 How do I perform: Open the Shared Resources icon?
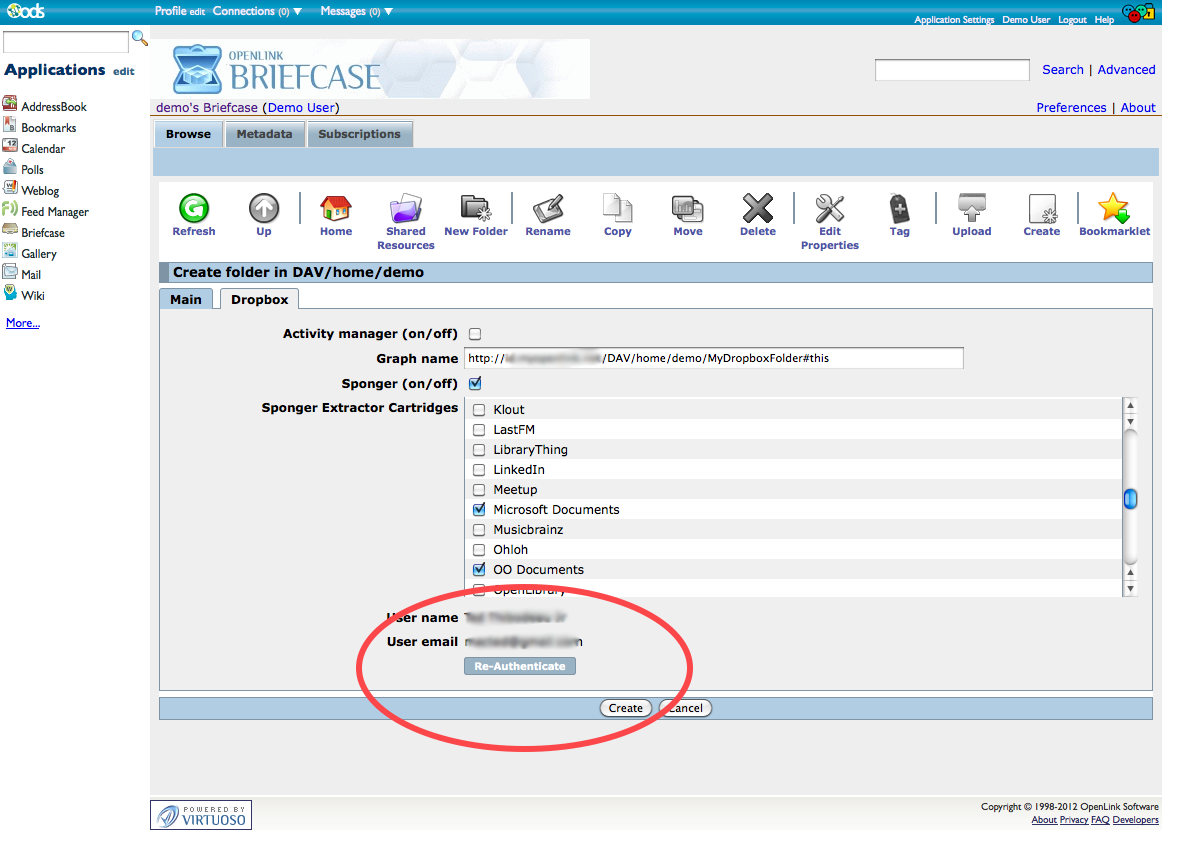pos(405,209)
